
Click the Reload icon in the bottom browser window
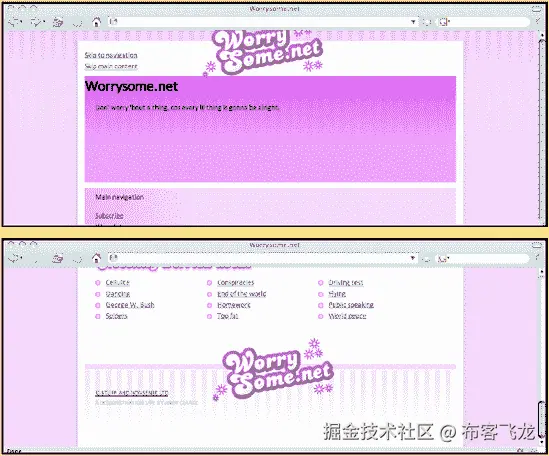click(x=58, y=259)
